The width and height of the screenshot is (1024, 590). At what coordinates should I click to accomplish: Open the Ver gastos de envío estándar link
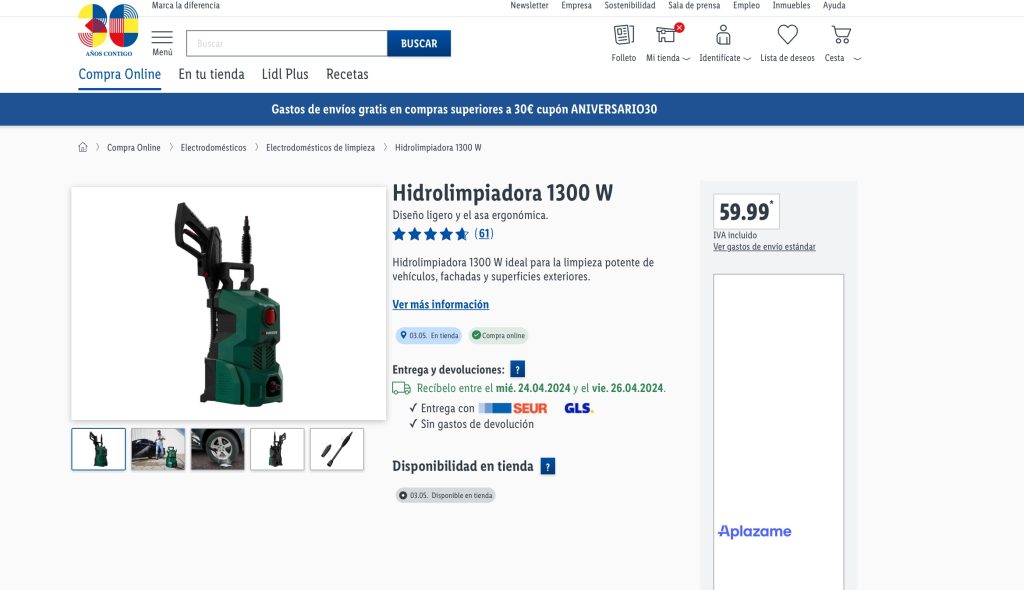pos(764,247)
